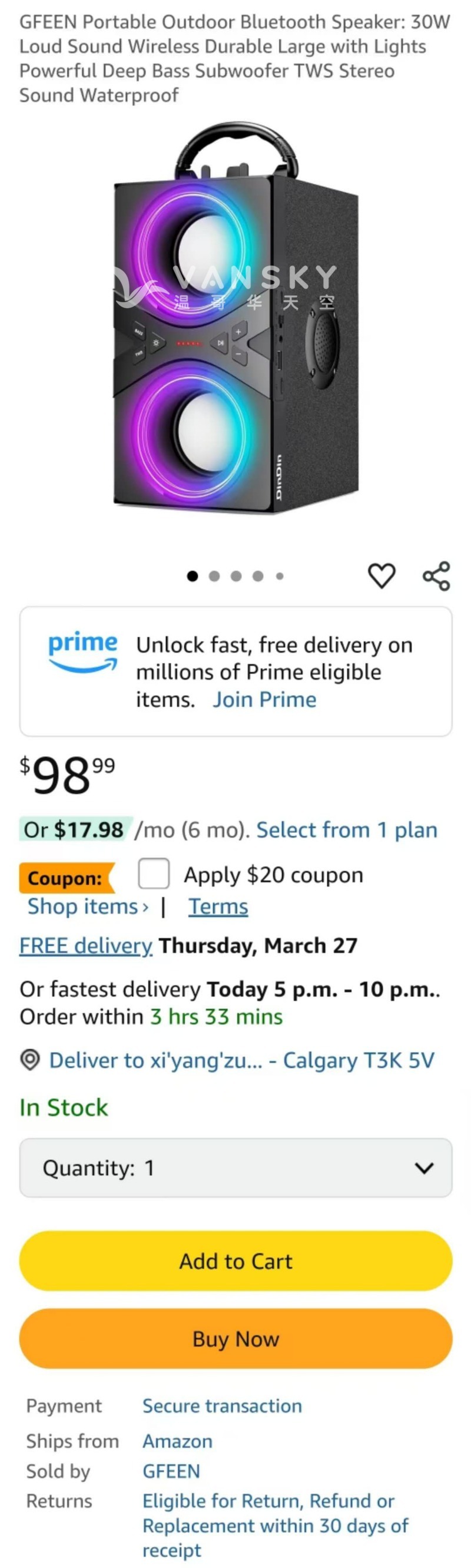Open Select from 1 plan link

click(346, 830)
